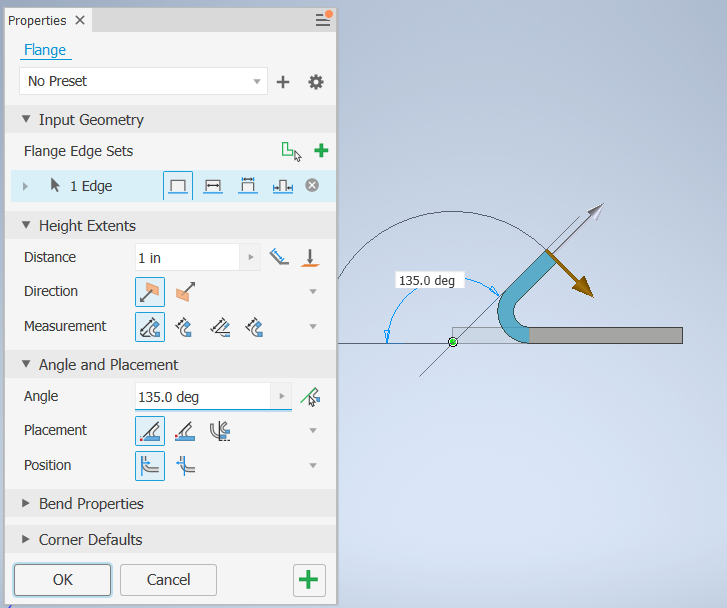Viewport: 727px width, 608px height.
Task: Select default flange Direction
Action: [x=150, y=292]
